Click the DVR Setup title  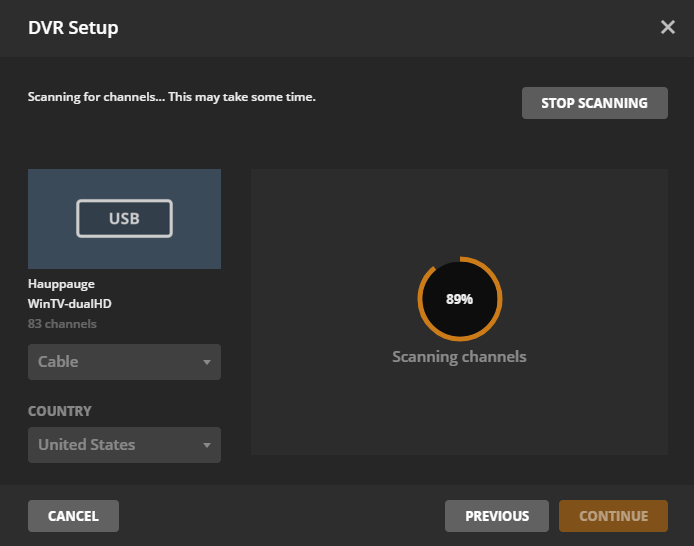pyautogui.click(x=73, y=27)
